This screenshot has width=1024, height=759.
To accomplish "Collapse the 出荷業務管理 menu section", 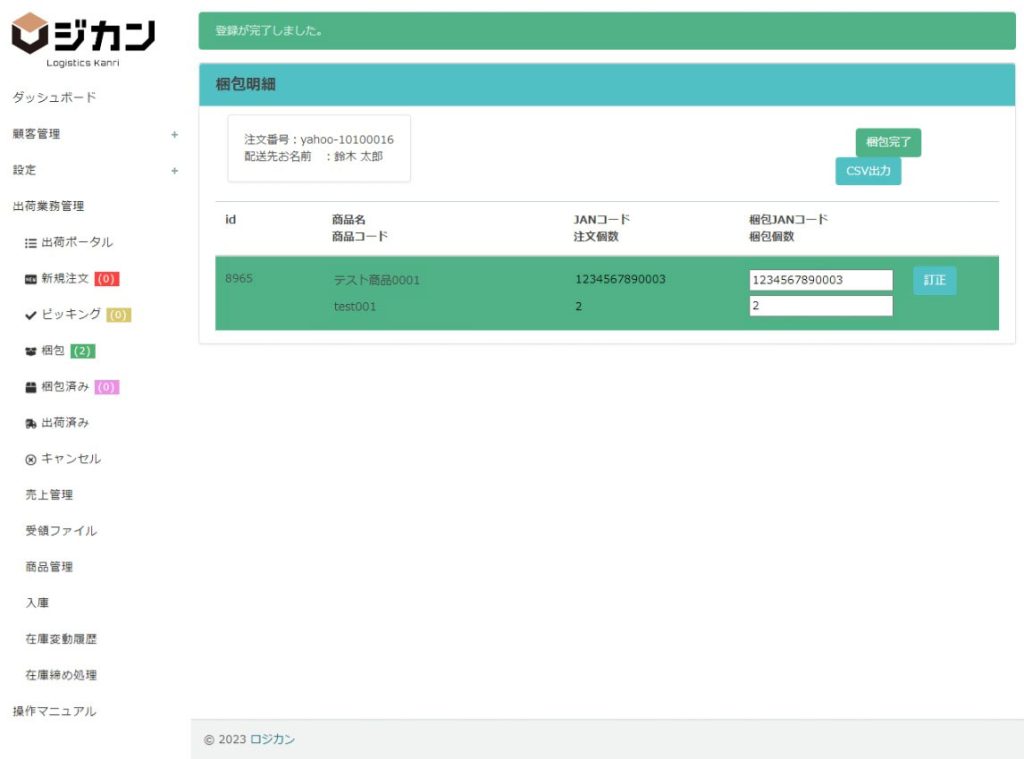I will [48, 206].
